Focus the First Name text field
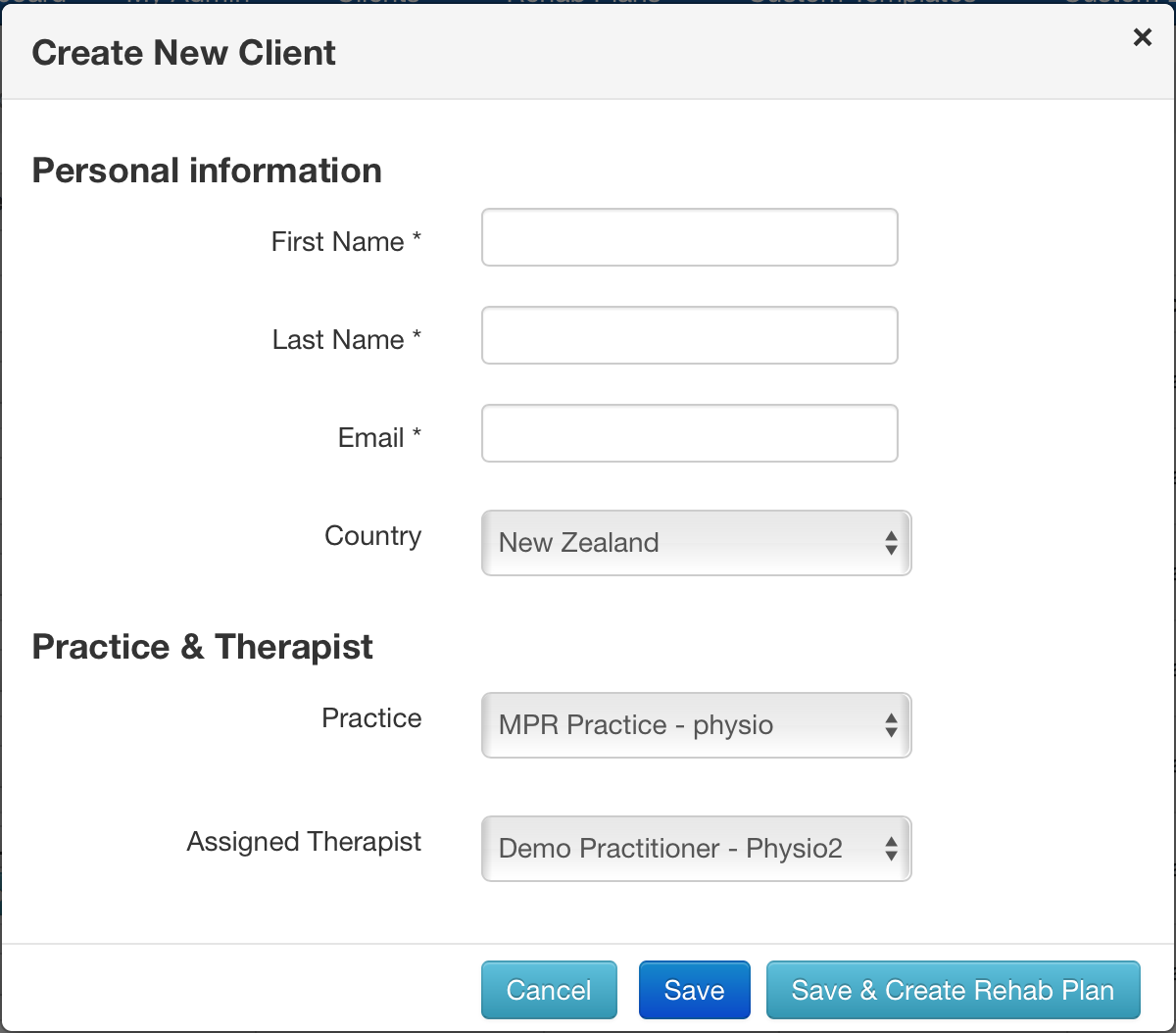The width and height of the screenshot is (1176, 1033). pyautogui.click(x=690, y=237)
